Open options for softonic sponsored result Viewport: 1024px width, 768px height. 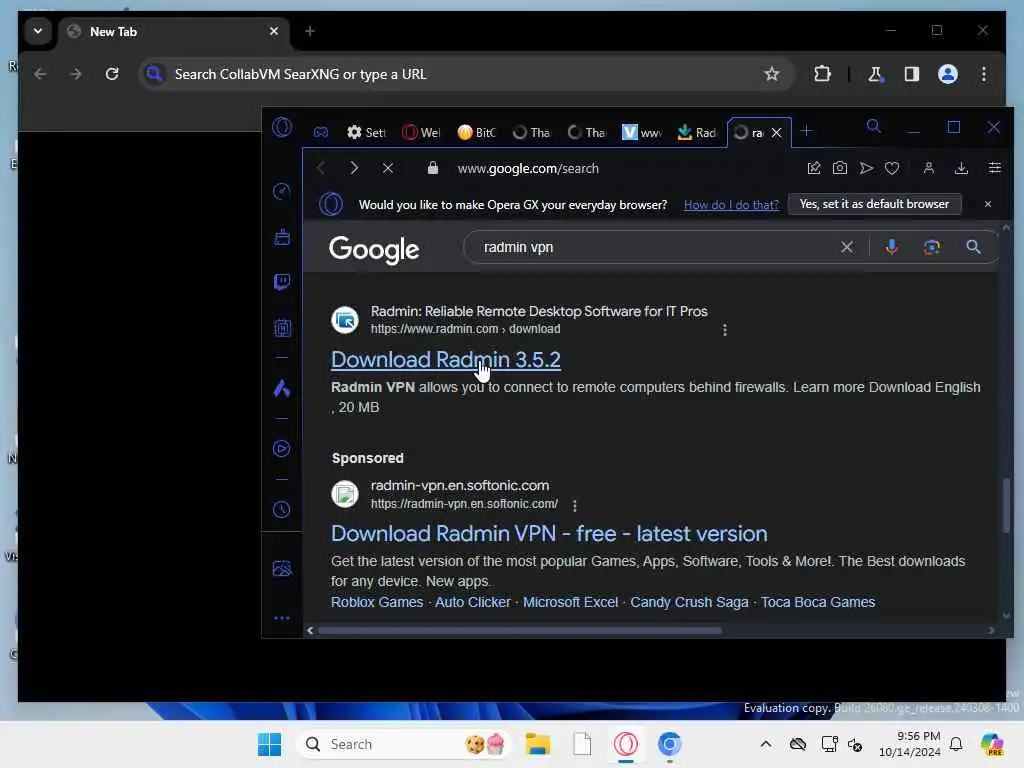coord(575,505)
